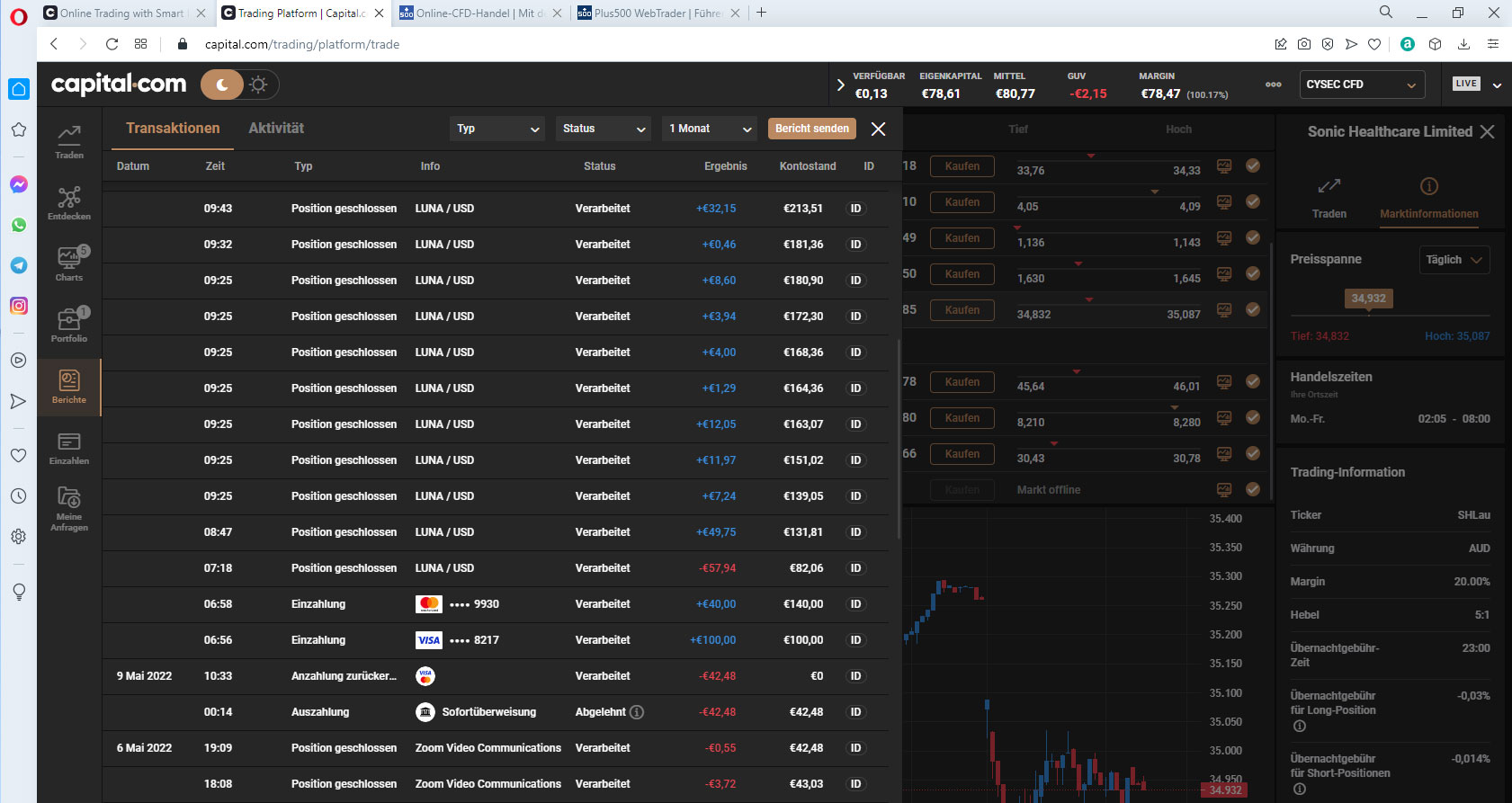Open the Opera Messenger sidebar icon

click(18, 184)
